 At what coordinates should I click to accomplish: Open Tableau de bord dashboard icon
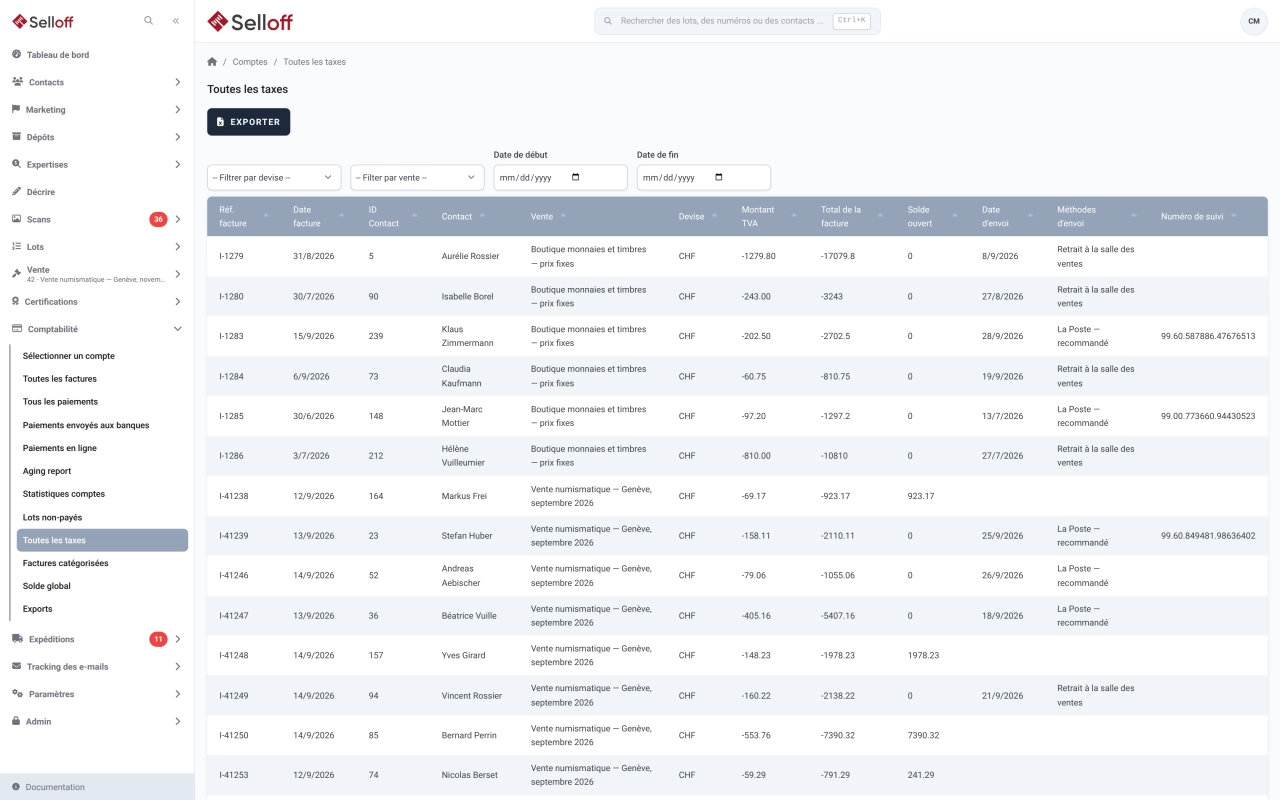point(16,55)
